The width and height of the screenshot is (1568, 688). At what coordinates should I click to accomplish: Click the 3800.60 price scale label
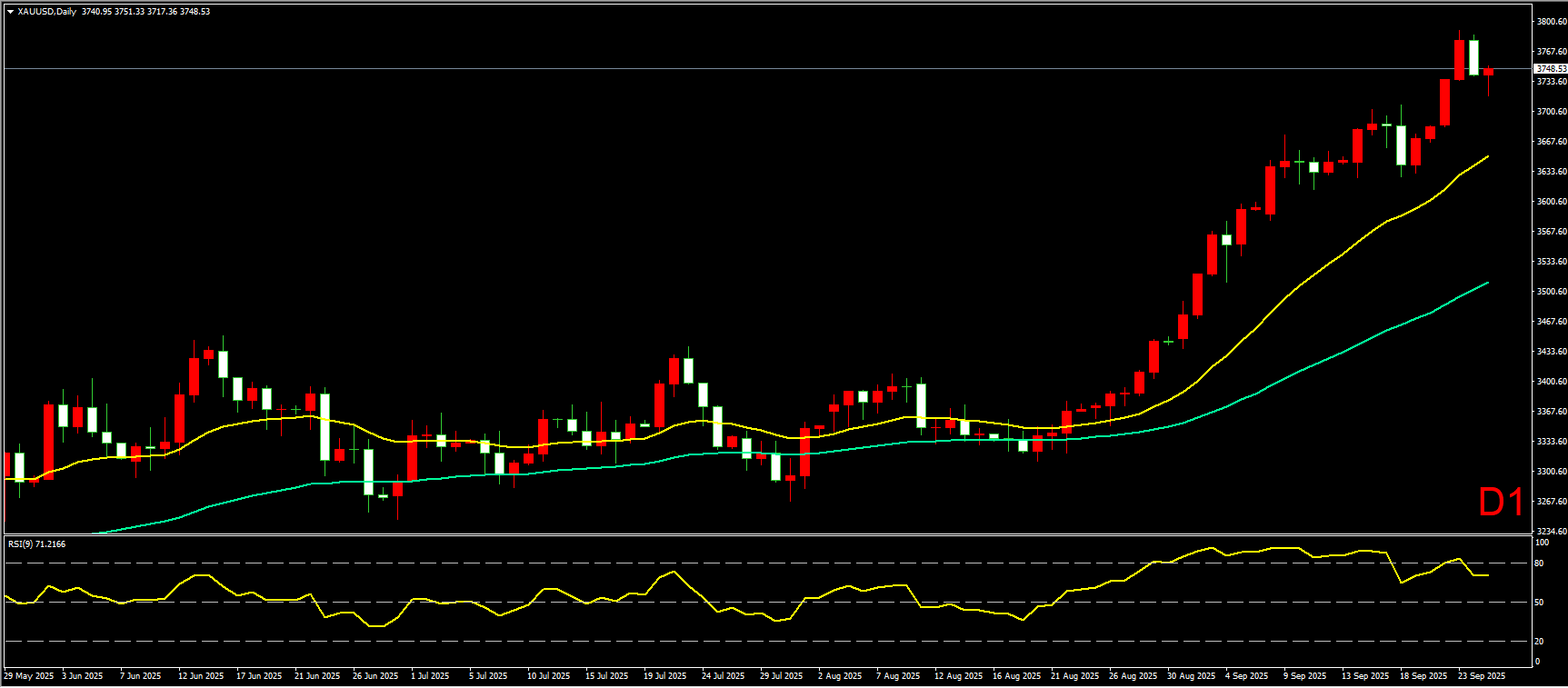point(1551,22)
